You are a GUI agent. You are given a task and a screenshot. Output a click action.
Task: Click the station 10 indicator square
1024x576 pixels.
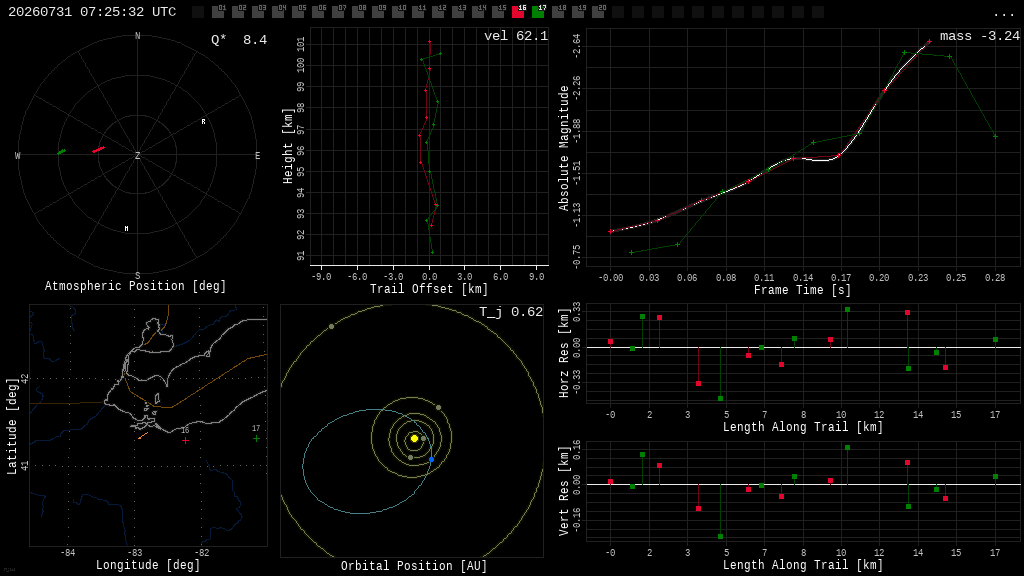tap(398, 12)
